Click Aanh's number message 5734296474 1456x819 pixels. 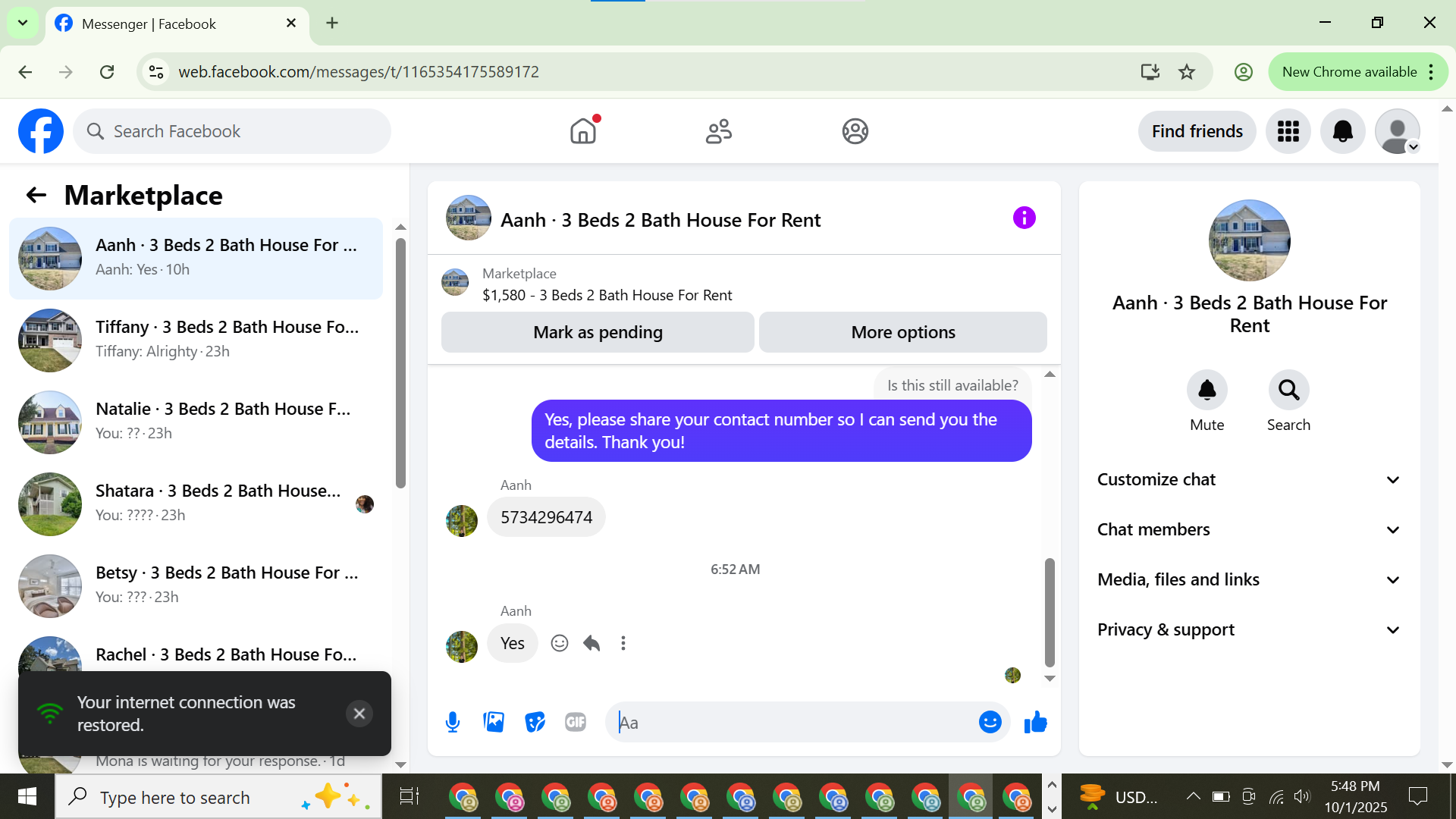(x=546, y=517)
